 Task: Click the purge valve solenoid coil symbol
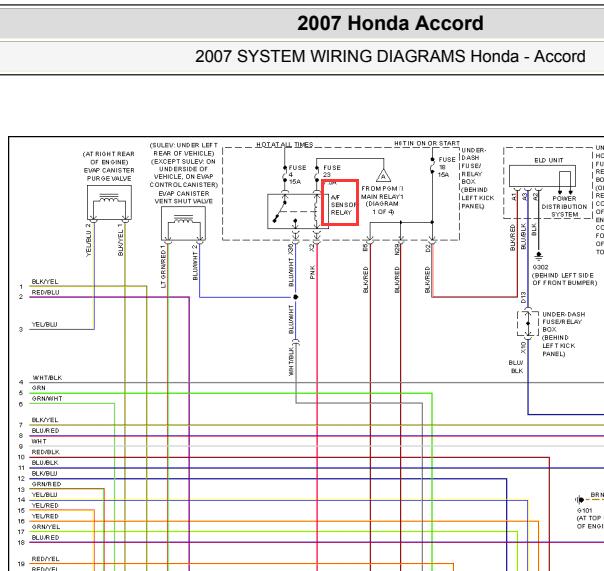coord(109,198)
